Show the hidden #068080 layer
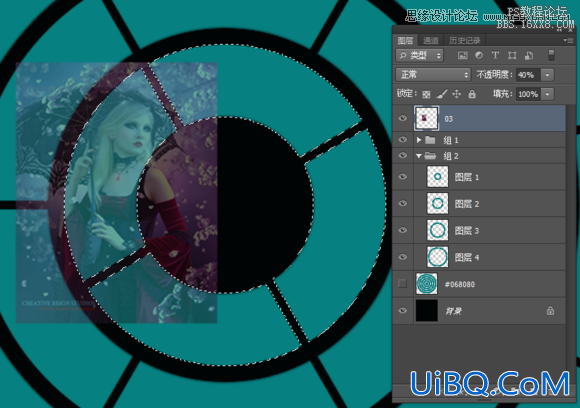Image resolution: width=580 pixels, height=408 pixels. 402,284
